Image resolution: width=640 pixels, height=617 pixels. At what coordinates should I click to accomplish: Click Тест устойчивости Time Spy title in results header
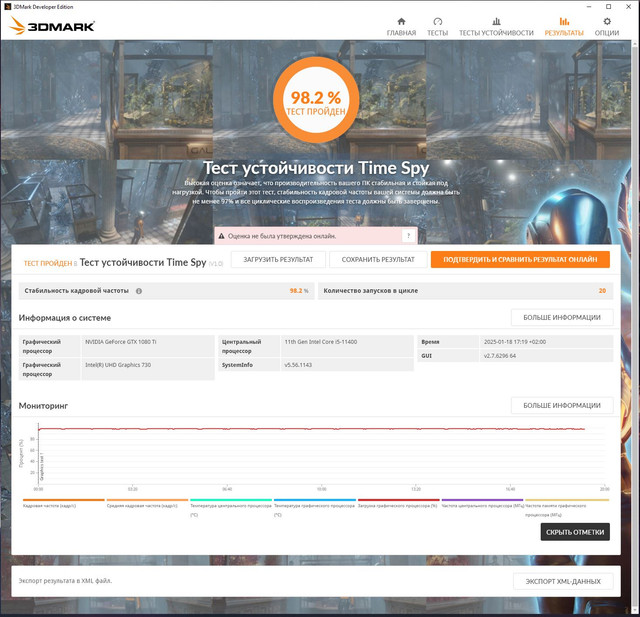(x=143, y=262)
